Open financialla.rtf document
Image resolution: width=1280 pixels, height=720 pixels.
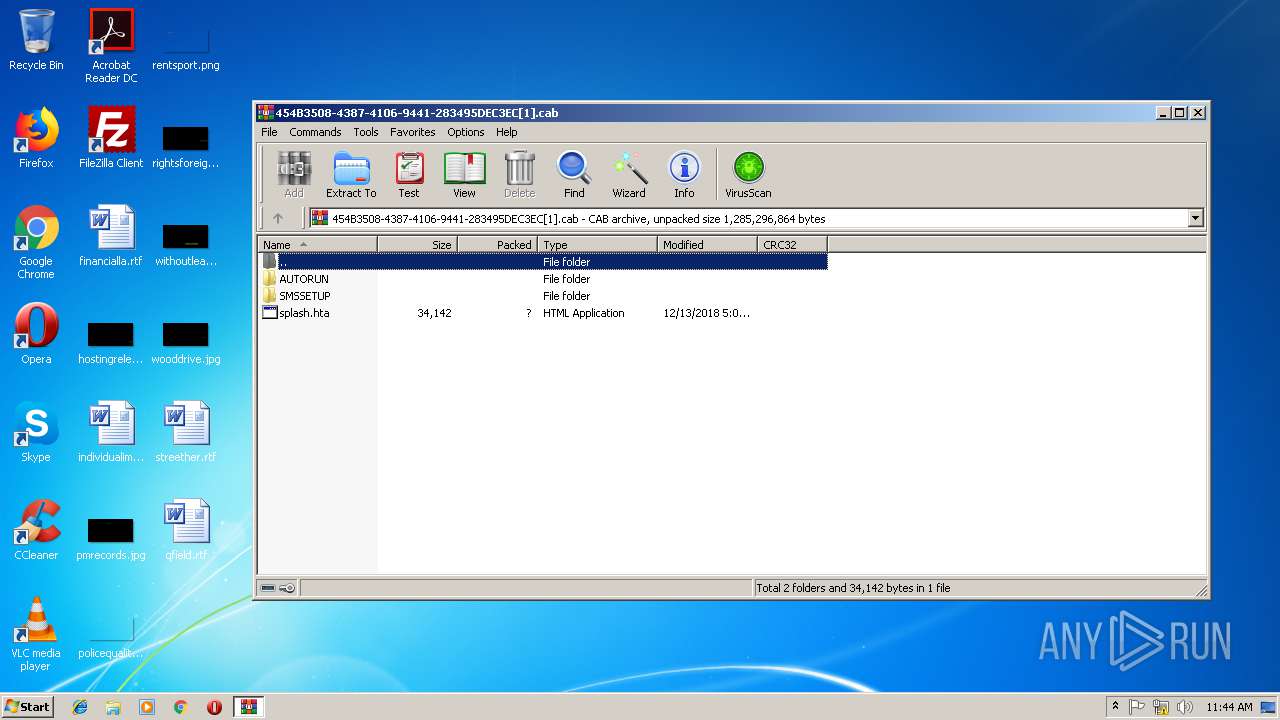pyautogui.click(x=111, y=236)
